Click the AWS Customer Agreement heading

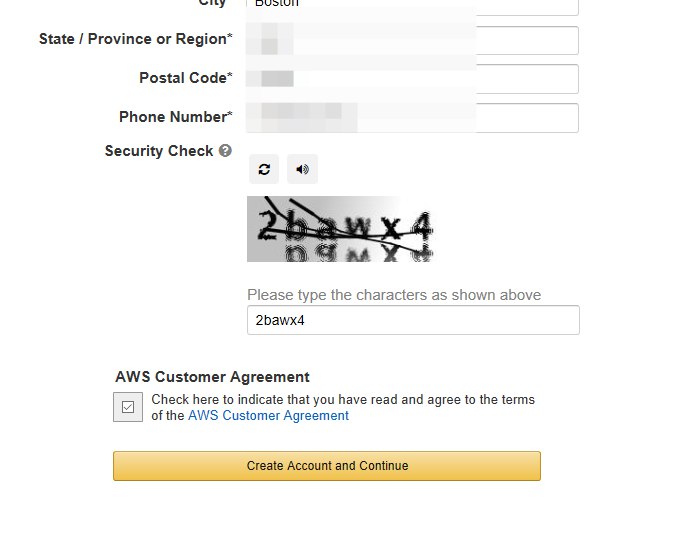coord(212,377)
